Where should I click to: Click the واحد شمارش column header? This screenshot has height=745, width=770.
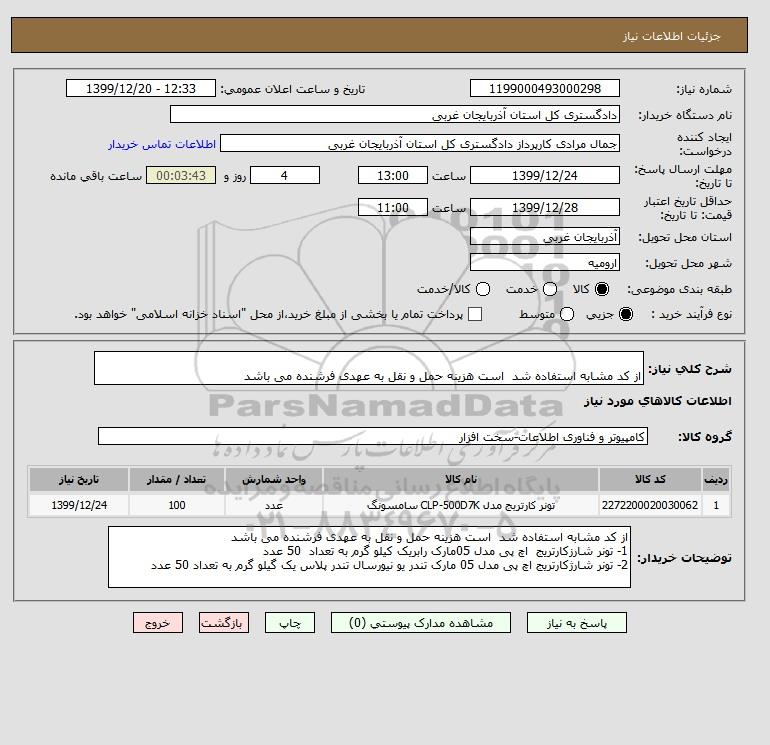tap(274, 479)
